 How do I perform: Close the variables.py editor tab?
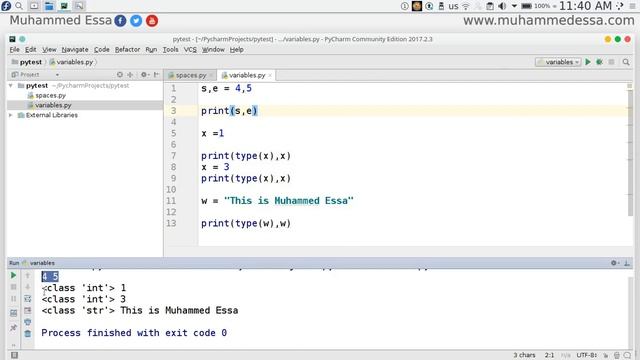coord(270,76)
